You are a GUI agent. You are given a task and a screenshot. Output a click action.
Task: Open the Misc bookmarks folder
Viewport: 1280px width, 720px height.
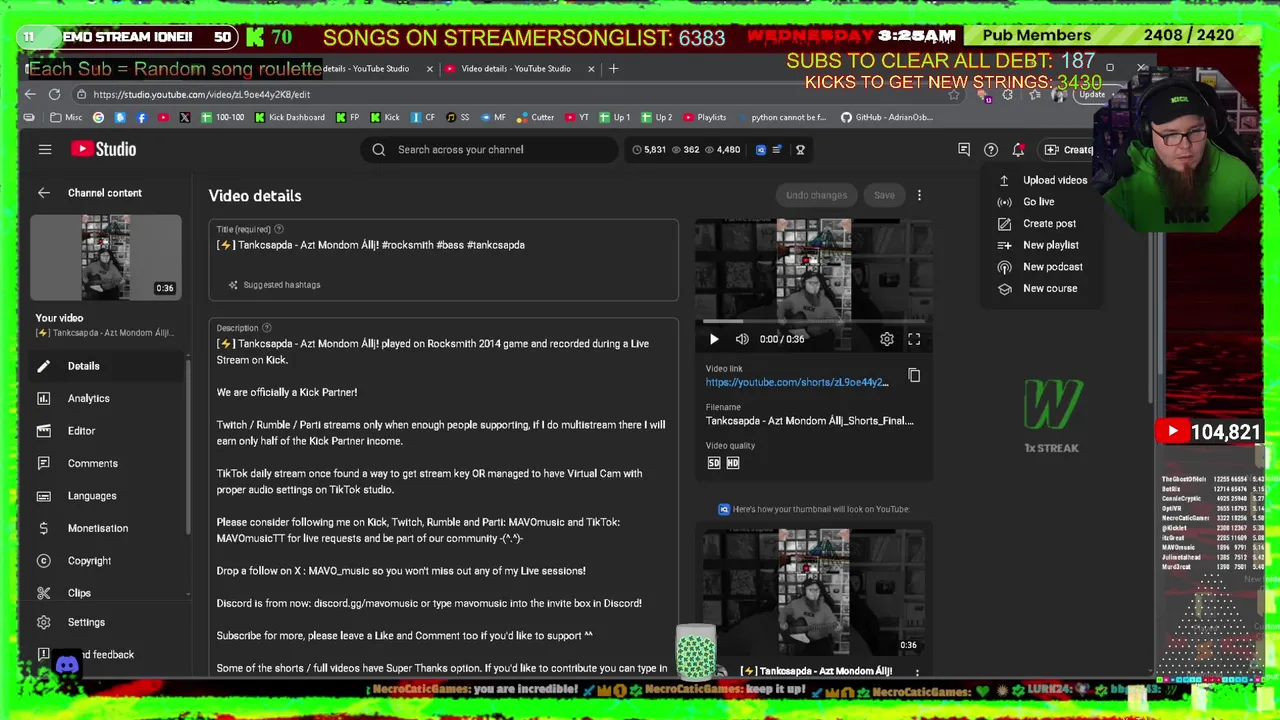click(x=67, y=117)
